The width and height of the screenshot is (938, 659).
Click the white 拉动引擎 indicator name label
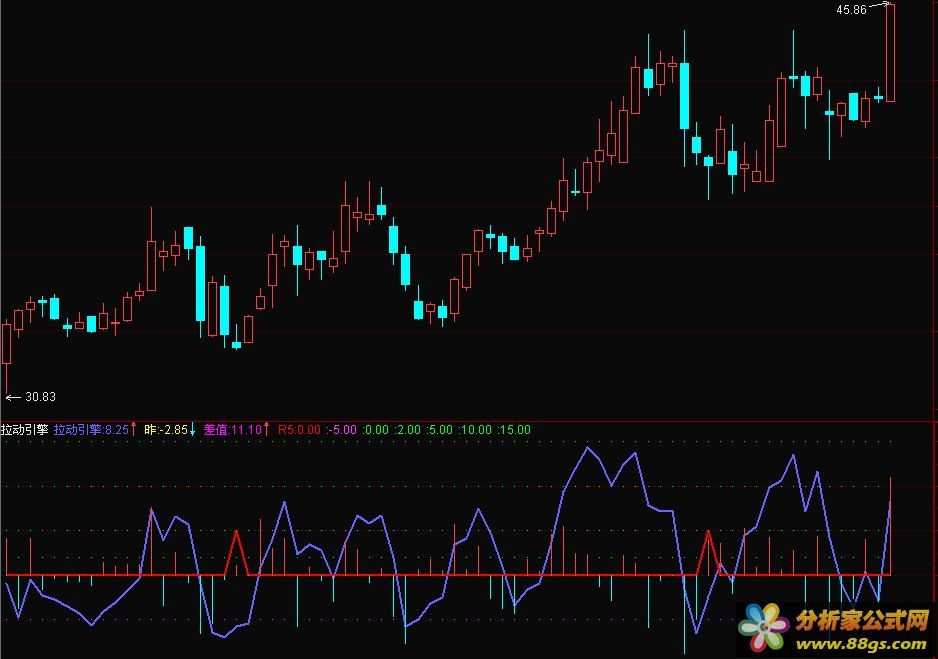(25, 429)
